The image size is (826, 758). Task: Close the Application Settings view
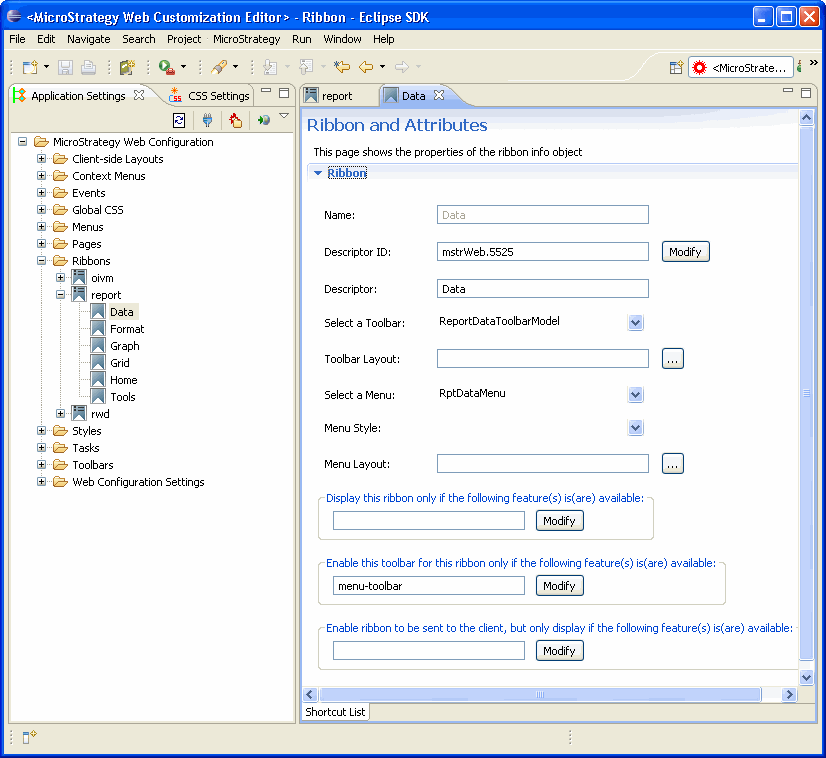(x=139, y=95)
